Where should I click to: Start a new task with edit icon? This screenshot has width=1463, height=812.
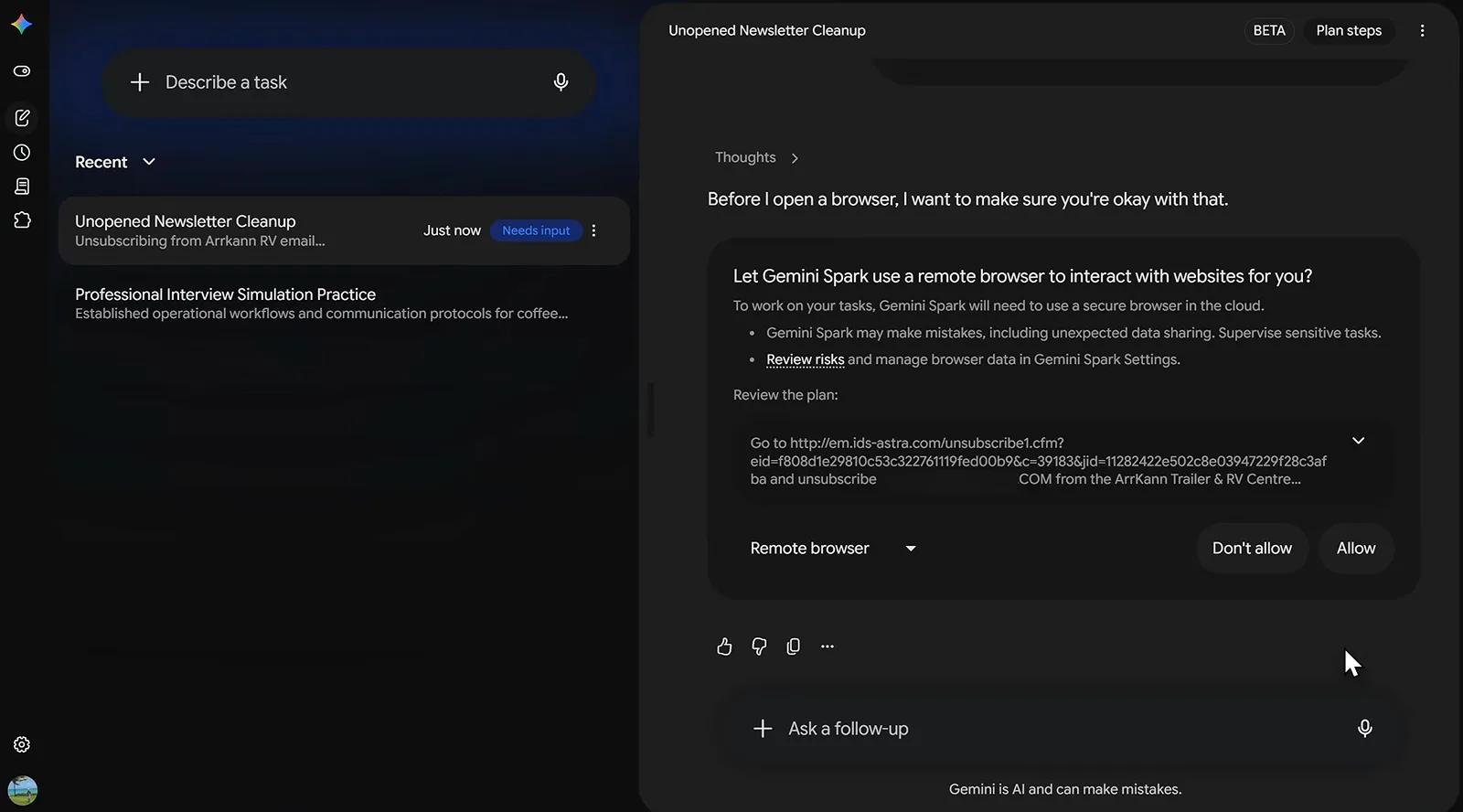point(22,118)
